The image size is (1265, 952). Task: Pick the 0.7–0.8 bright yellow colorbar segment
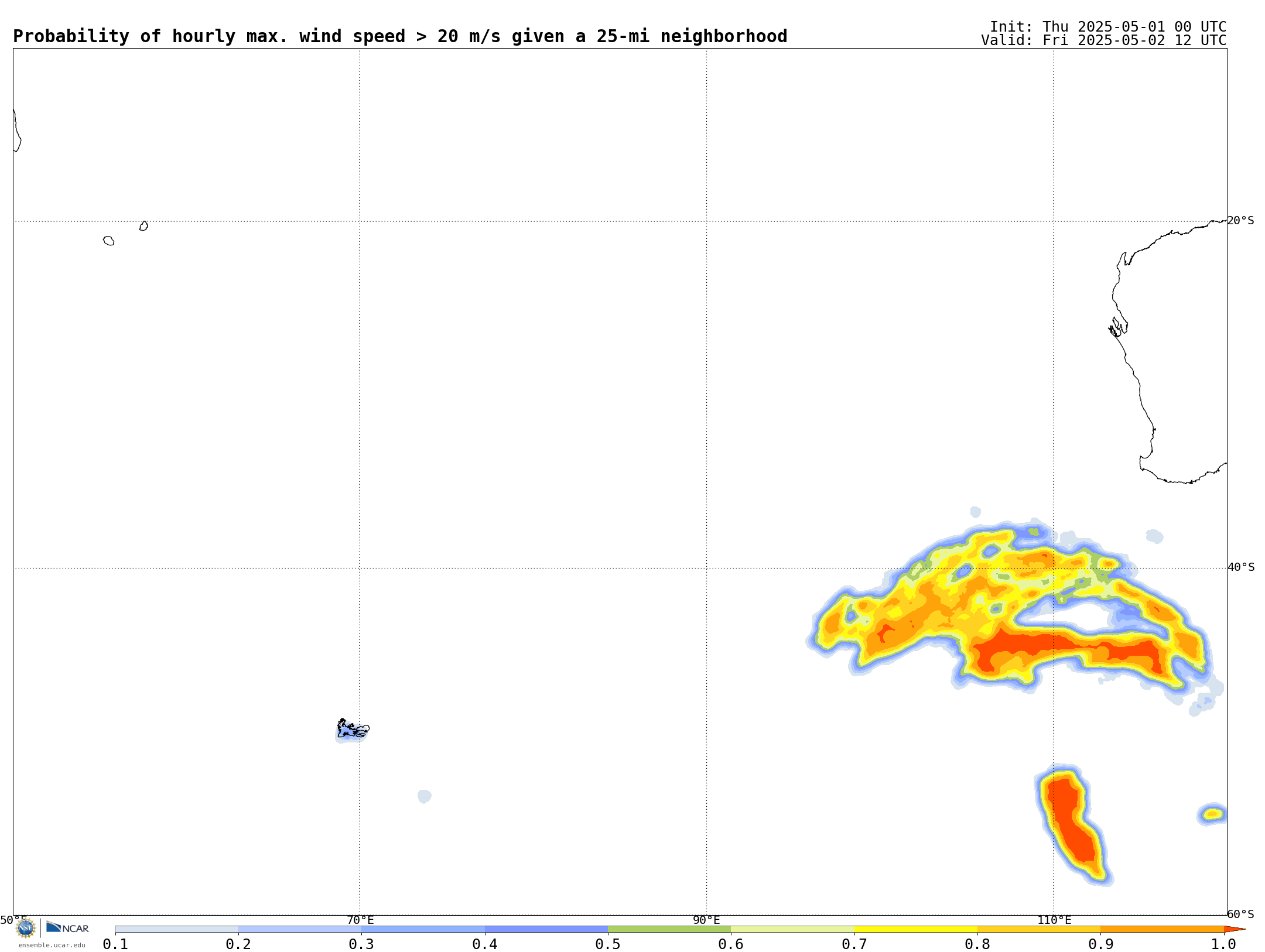coord(916,929)
